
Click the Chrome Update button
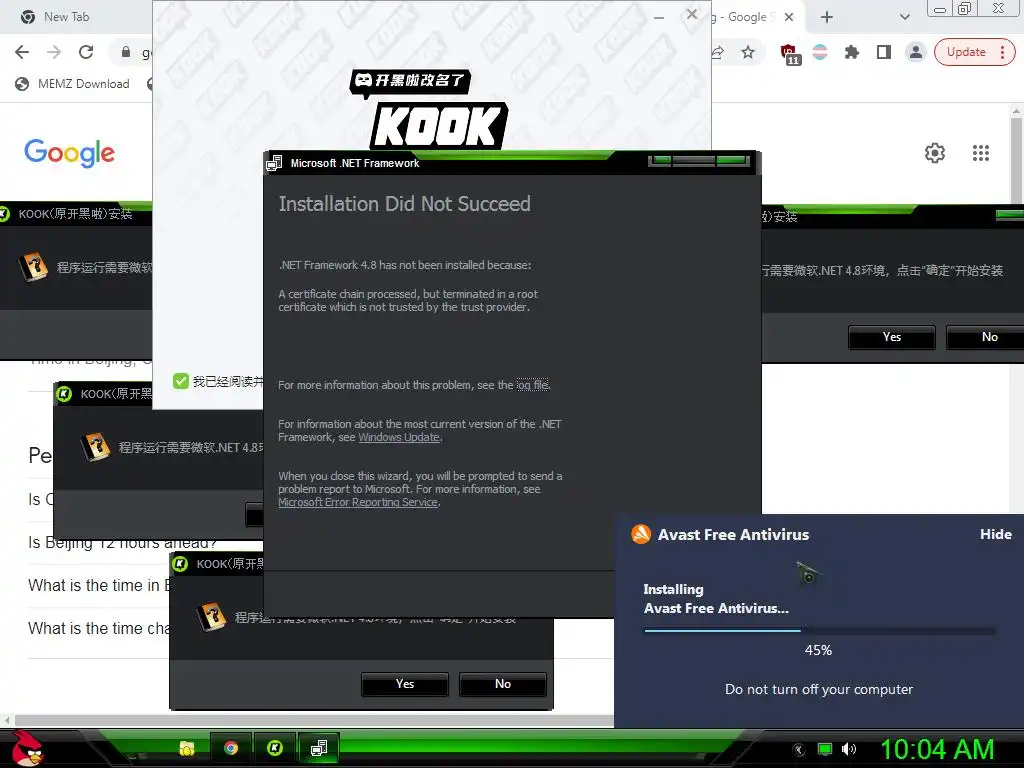click(x=966, y=52)
